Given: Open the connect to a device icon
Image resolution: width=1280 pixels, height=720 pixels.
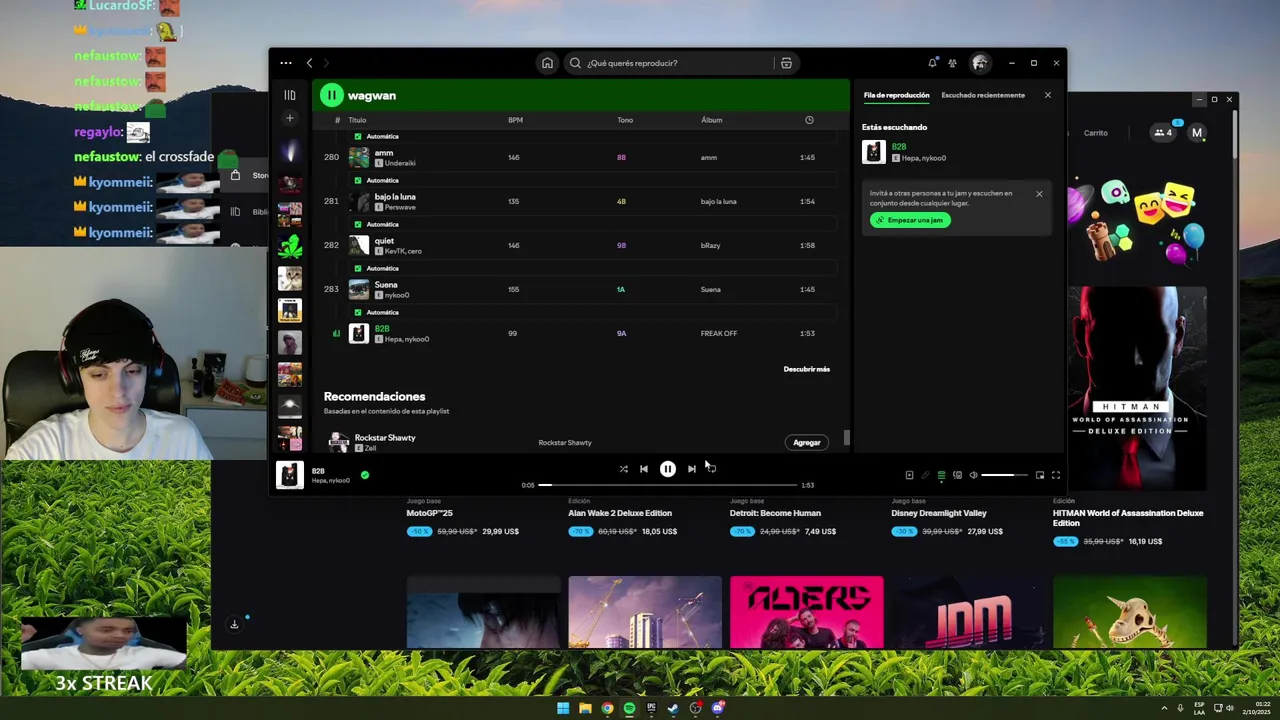Looking at the screenshot, I should (x=957, y=475).
